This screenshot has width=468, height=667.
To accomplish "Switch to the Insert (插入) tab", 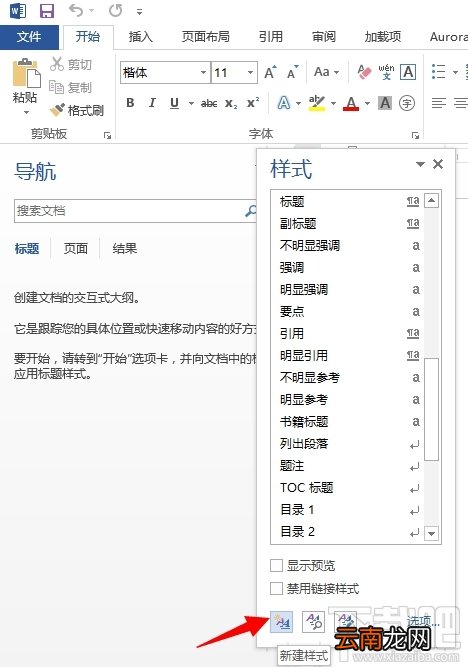I will coord(140,37).
